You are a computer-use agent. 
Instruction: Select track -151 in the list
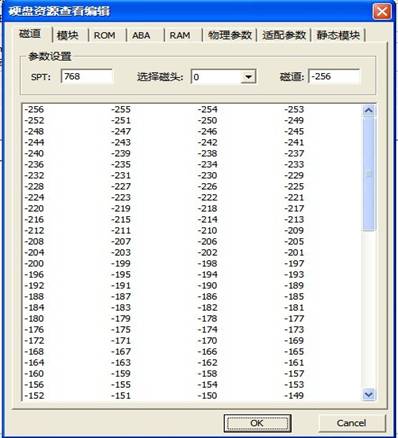coord(121,395)
